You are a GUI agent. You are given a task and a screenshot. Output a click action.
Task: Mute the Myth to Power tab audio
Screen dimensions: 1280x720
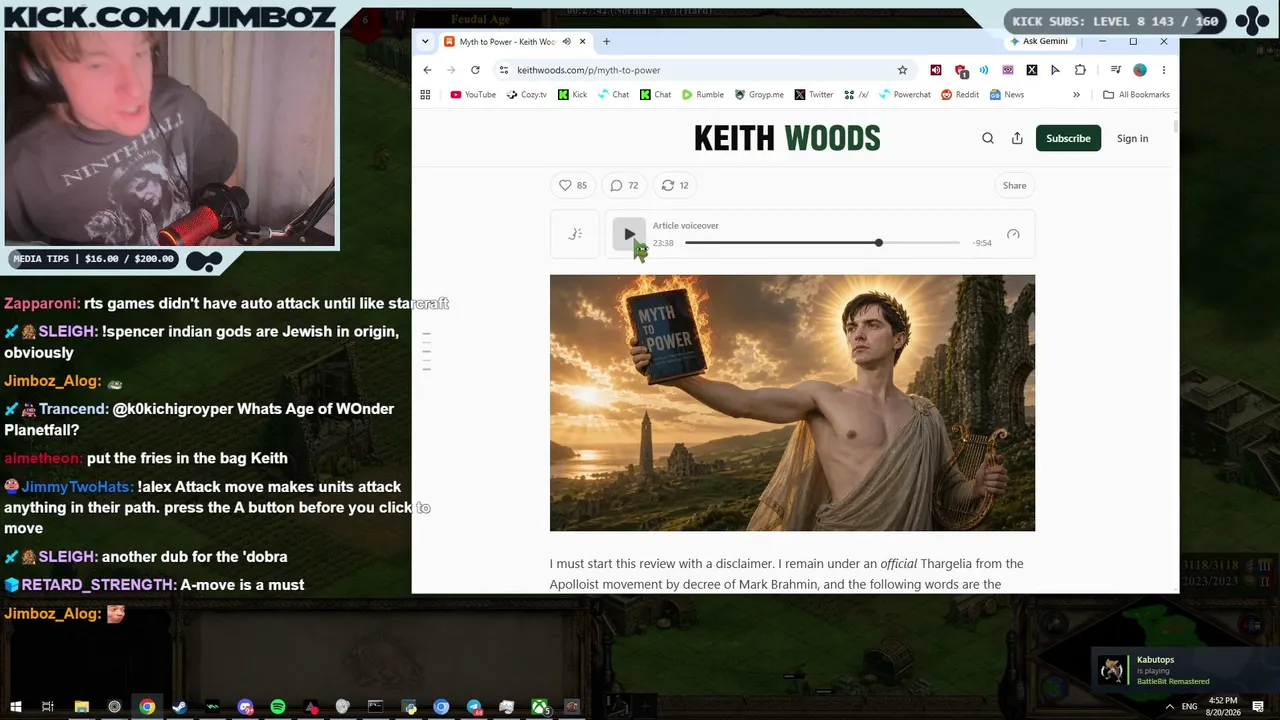point(566,42)
